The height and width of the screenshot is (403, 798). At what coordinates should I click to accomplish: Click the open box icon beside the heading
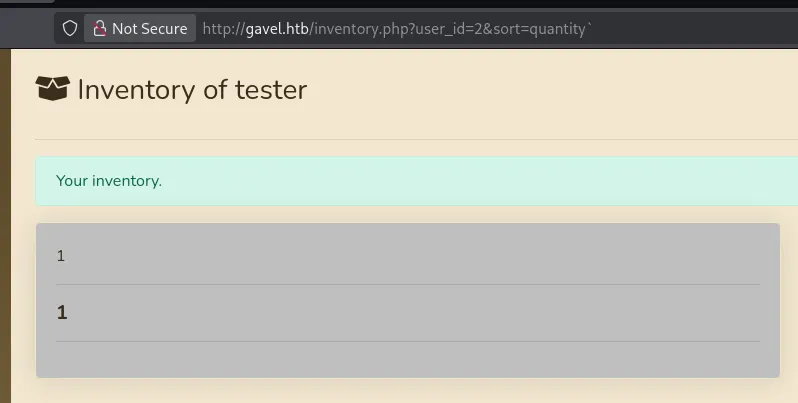coord(51,89)
